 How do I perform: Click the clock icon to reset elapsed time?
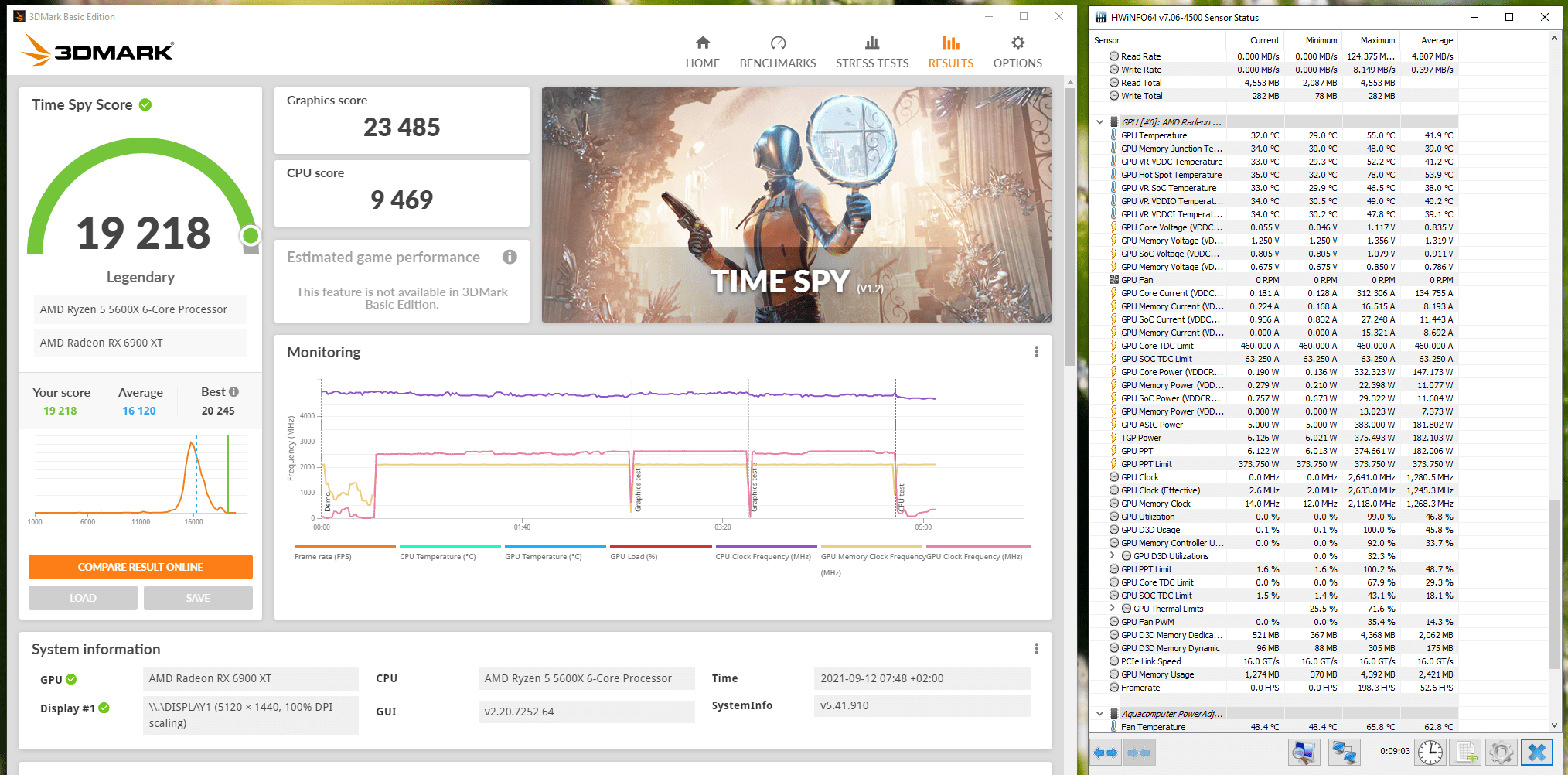pyautogui.click(x=1430, y=752)
